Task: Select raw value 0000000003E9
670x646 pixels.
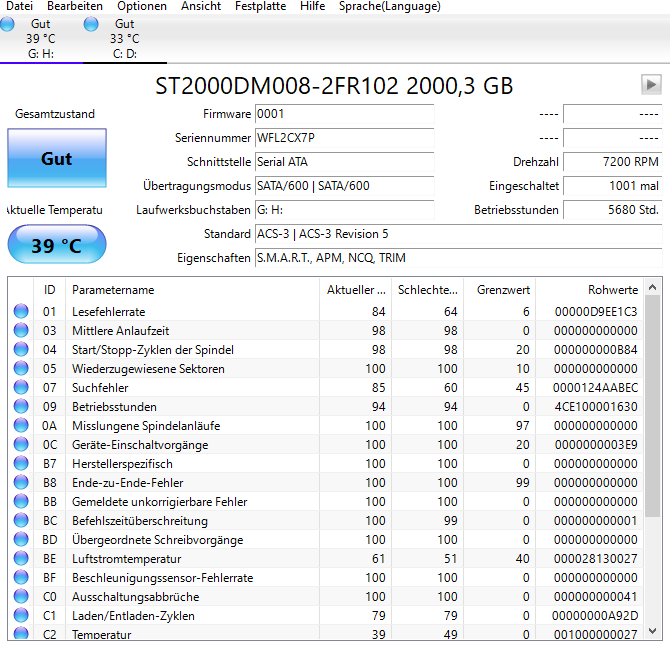Action: 596,444
